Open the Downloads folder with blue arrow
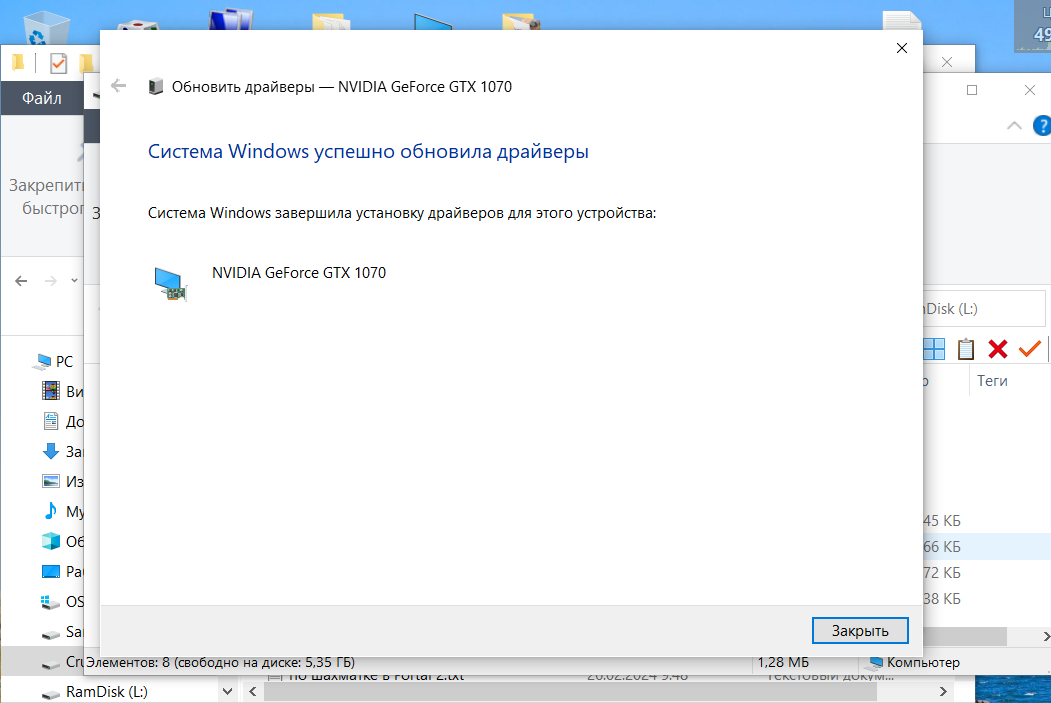1051x703 pixels. pyautogui.click(x=62, y=452)
